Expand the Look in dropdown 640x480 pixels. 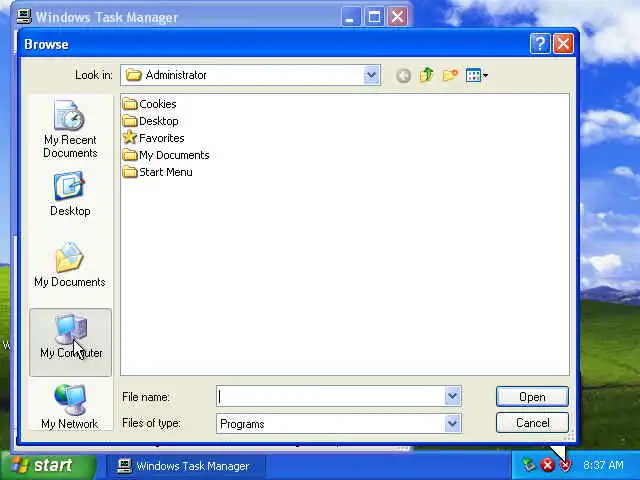click(371, 75)
